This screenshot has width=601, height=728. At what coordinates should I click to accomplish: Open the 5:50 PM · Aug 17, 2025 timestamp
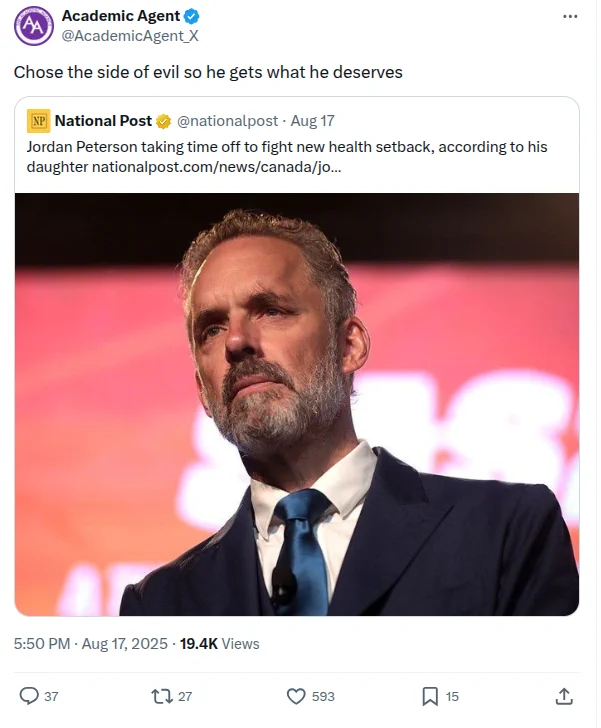[91, 644]
